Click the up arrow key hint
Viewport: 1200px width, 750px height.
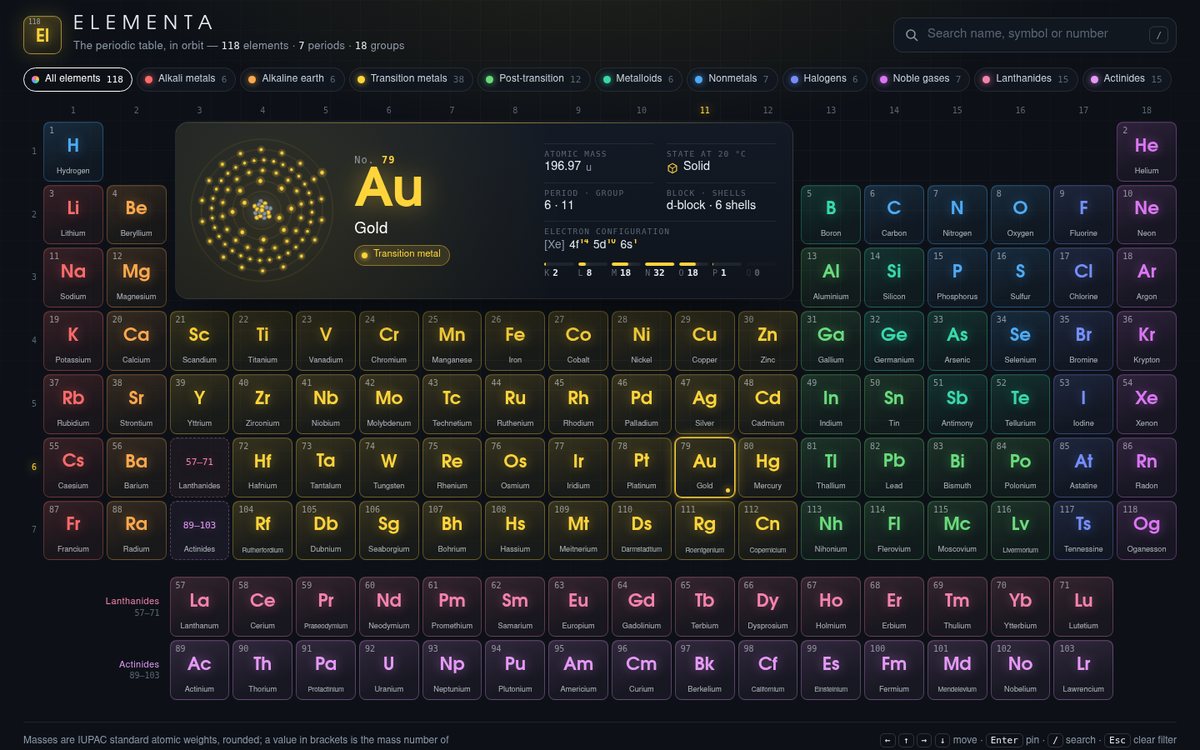[906, 740]
